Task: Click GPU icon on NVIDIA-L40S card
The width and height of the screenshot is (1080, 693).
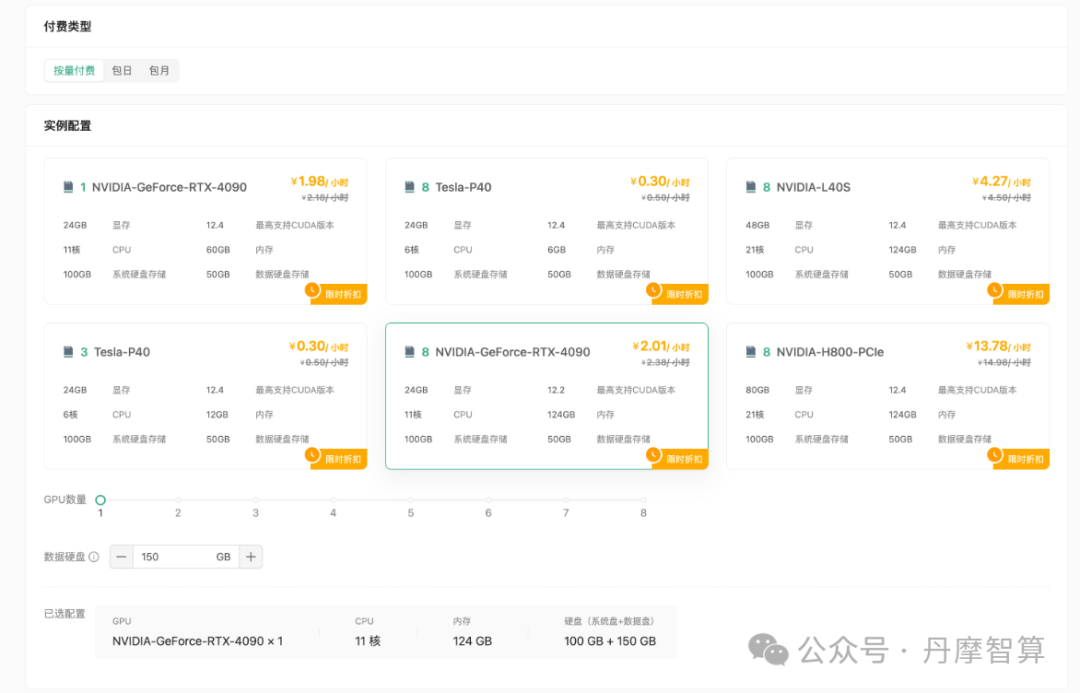Action: point(751,187)
